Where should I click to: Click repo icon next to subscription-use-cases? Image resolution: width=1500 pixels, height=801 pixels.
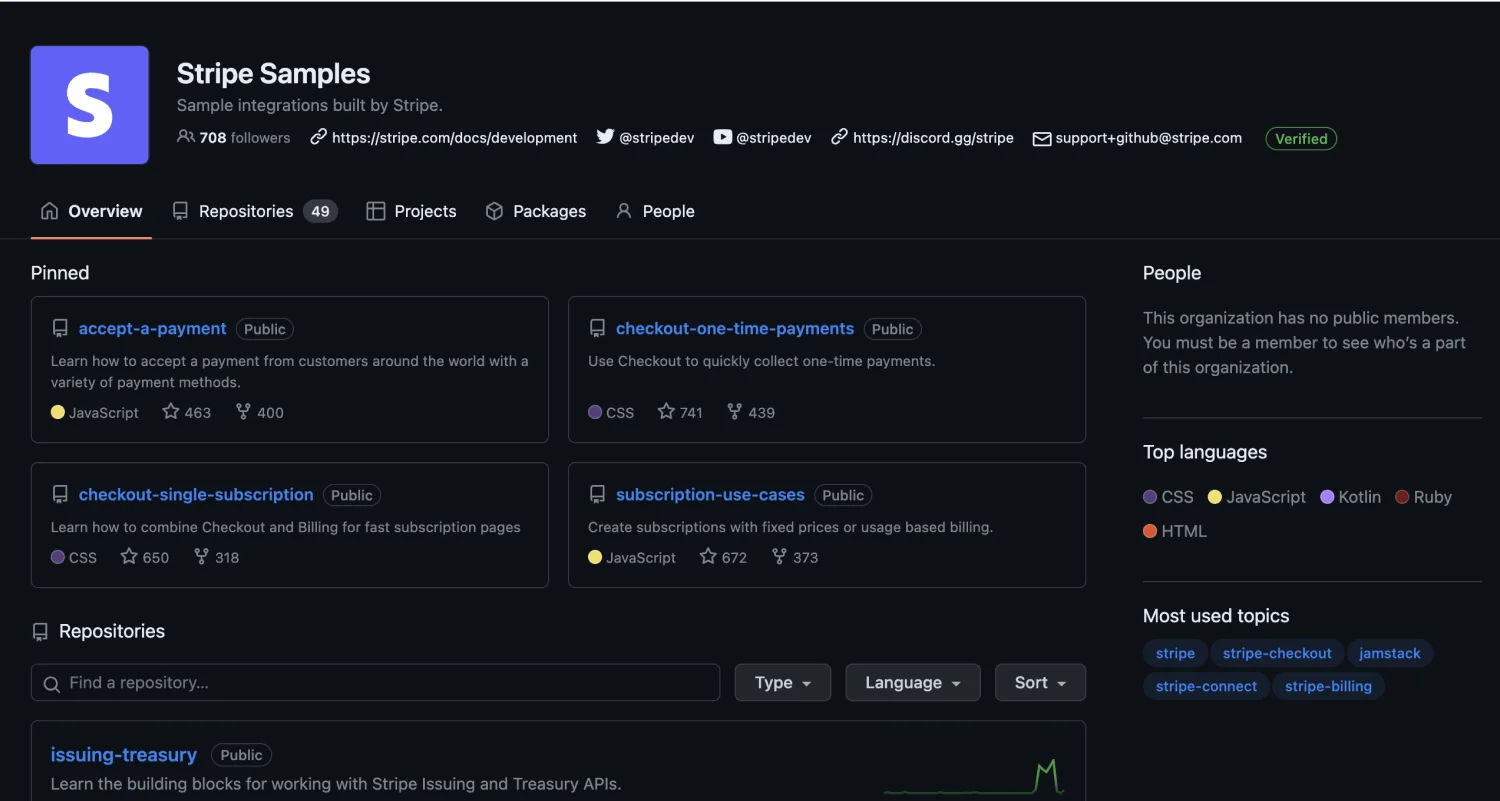click(x=597, y=494)
